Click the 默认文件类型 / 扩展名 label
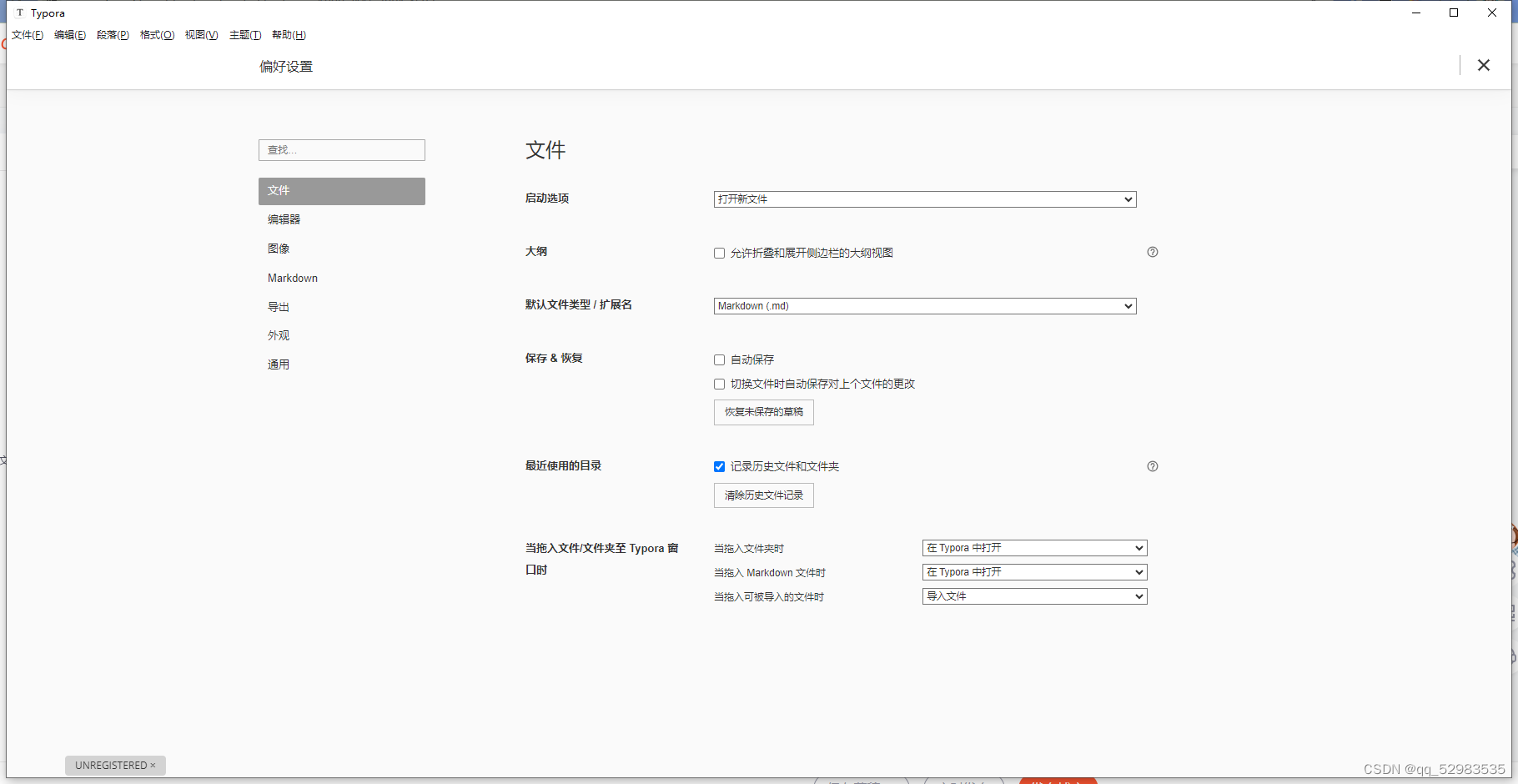The height and width of the screenshot is (784, 1518). [579, 305]
